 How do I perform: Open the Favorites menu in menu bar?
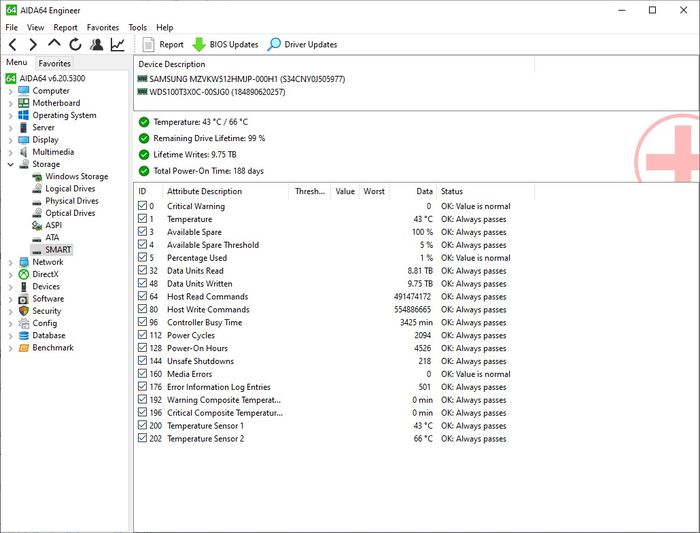coord(103,27)
